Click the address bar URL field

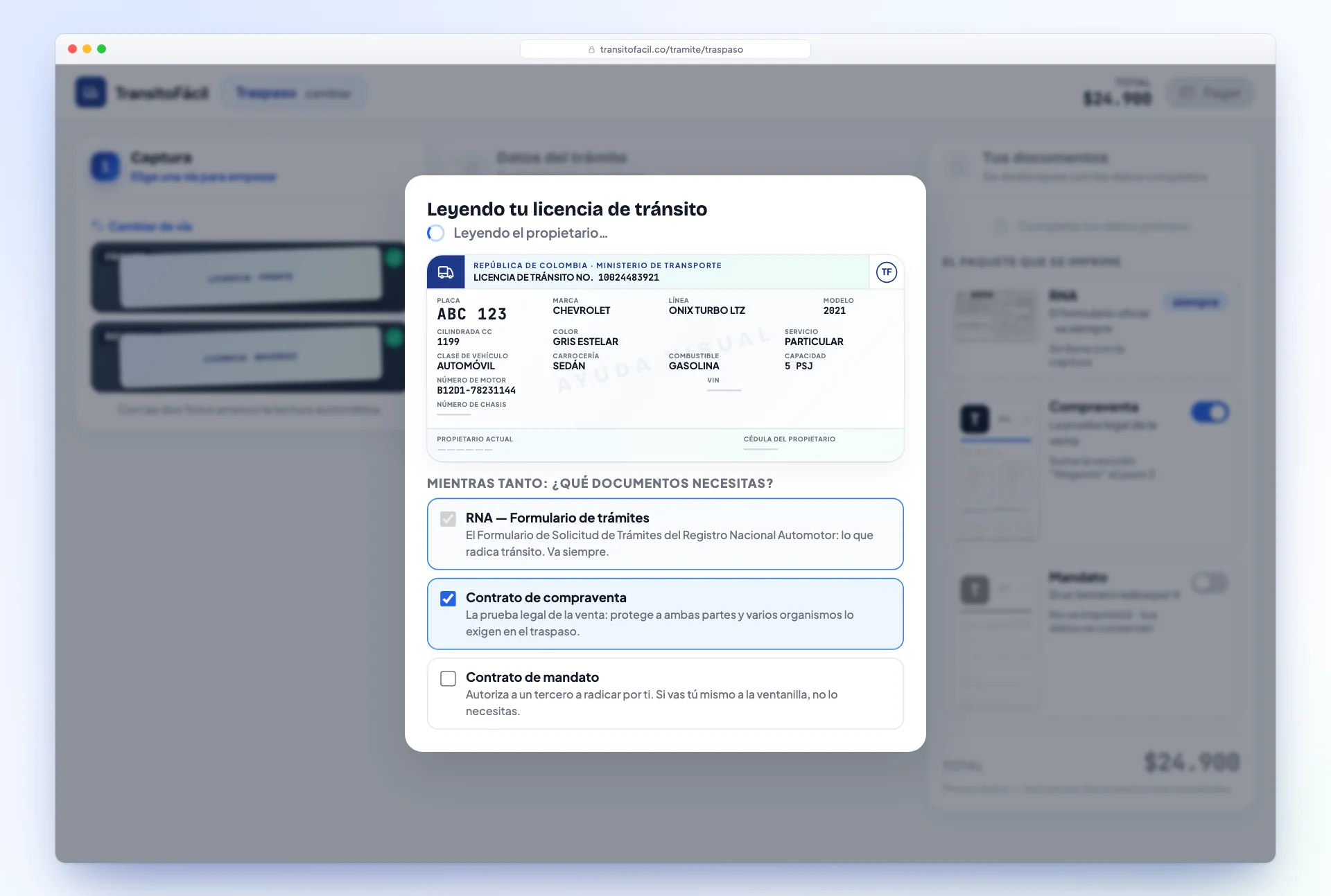click(x=665, y=49)
